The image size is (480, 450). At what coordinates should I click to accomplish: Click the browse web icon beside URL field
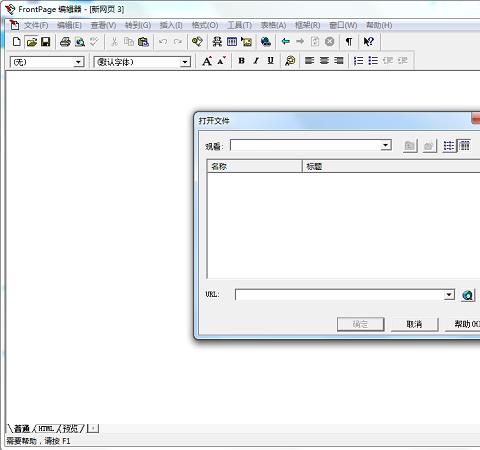coord(468,295)
